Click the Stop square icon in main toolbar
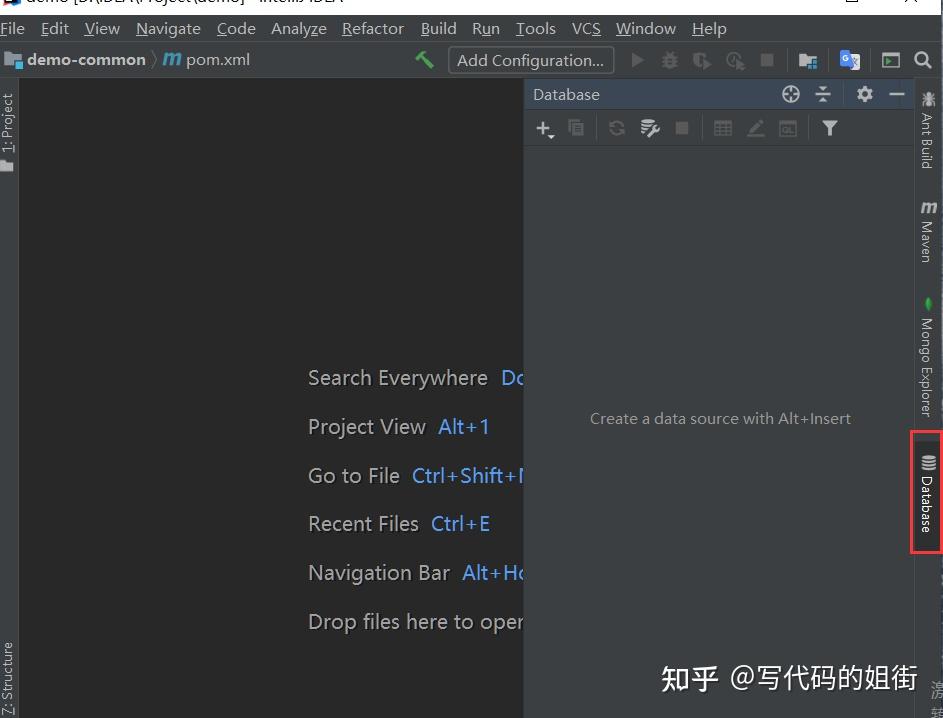943x718 pixels. point(767,60)
